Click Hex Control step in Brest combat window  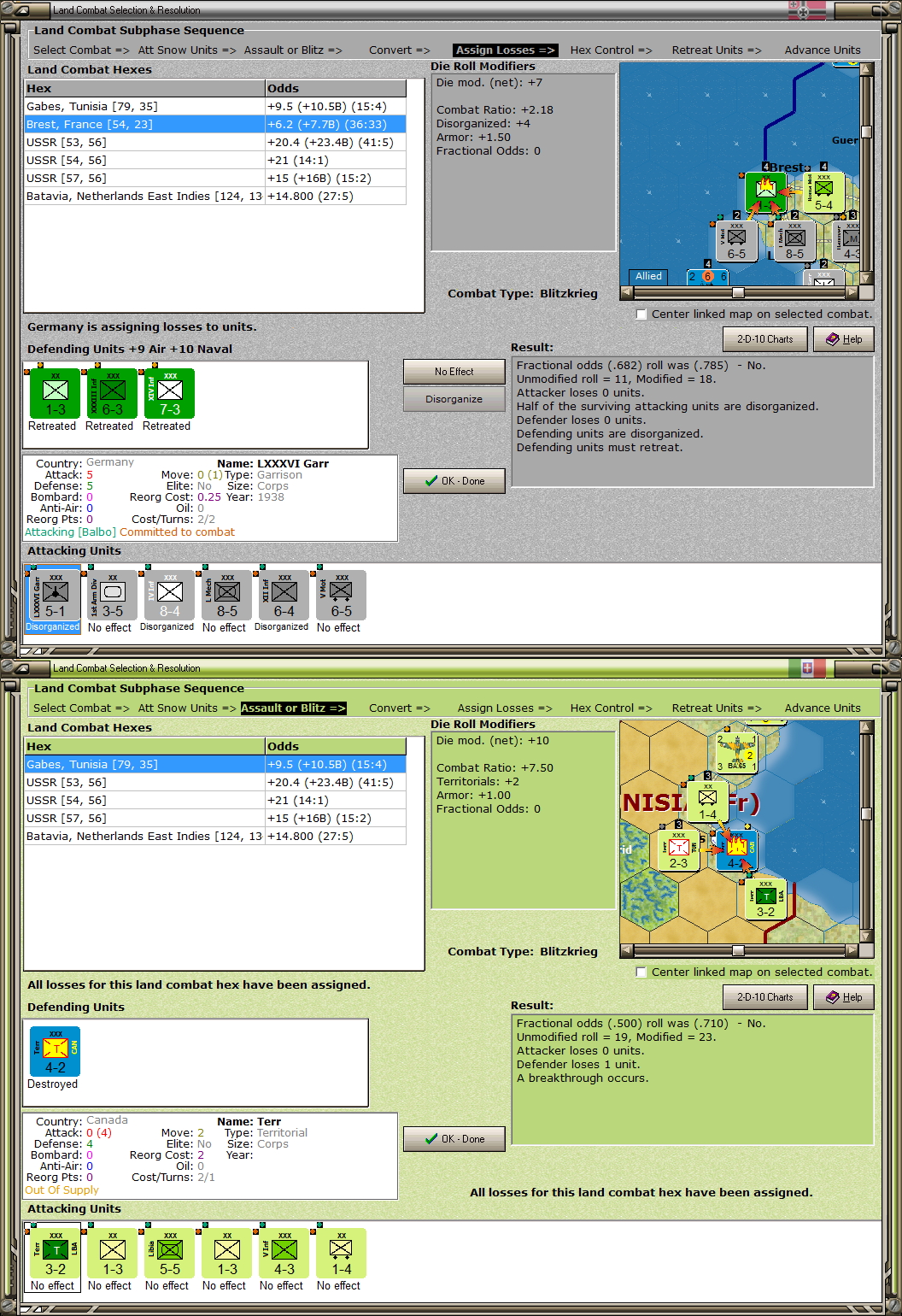611,50
